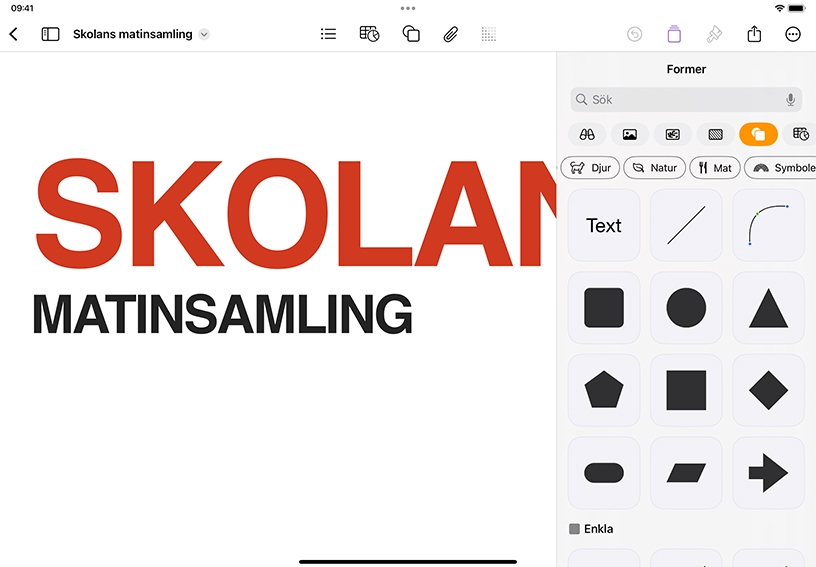Viewport: 816px width, 567px height.
Task: Insert a pill-shaped rounded rectangle
Action: (x=604, y=473)
